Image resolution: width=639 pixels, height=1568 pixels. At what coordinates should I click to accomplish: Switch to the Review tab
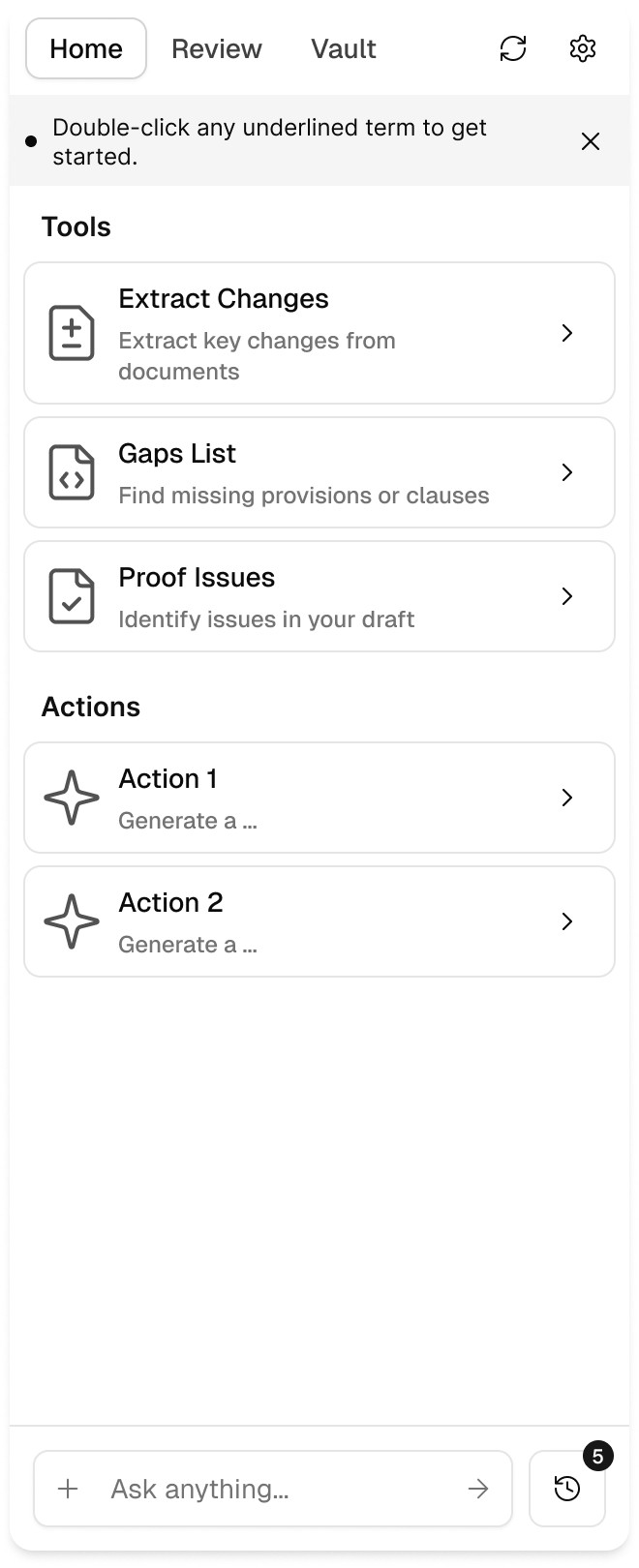217,48
